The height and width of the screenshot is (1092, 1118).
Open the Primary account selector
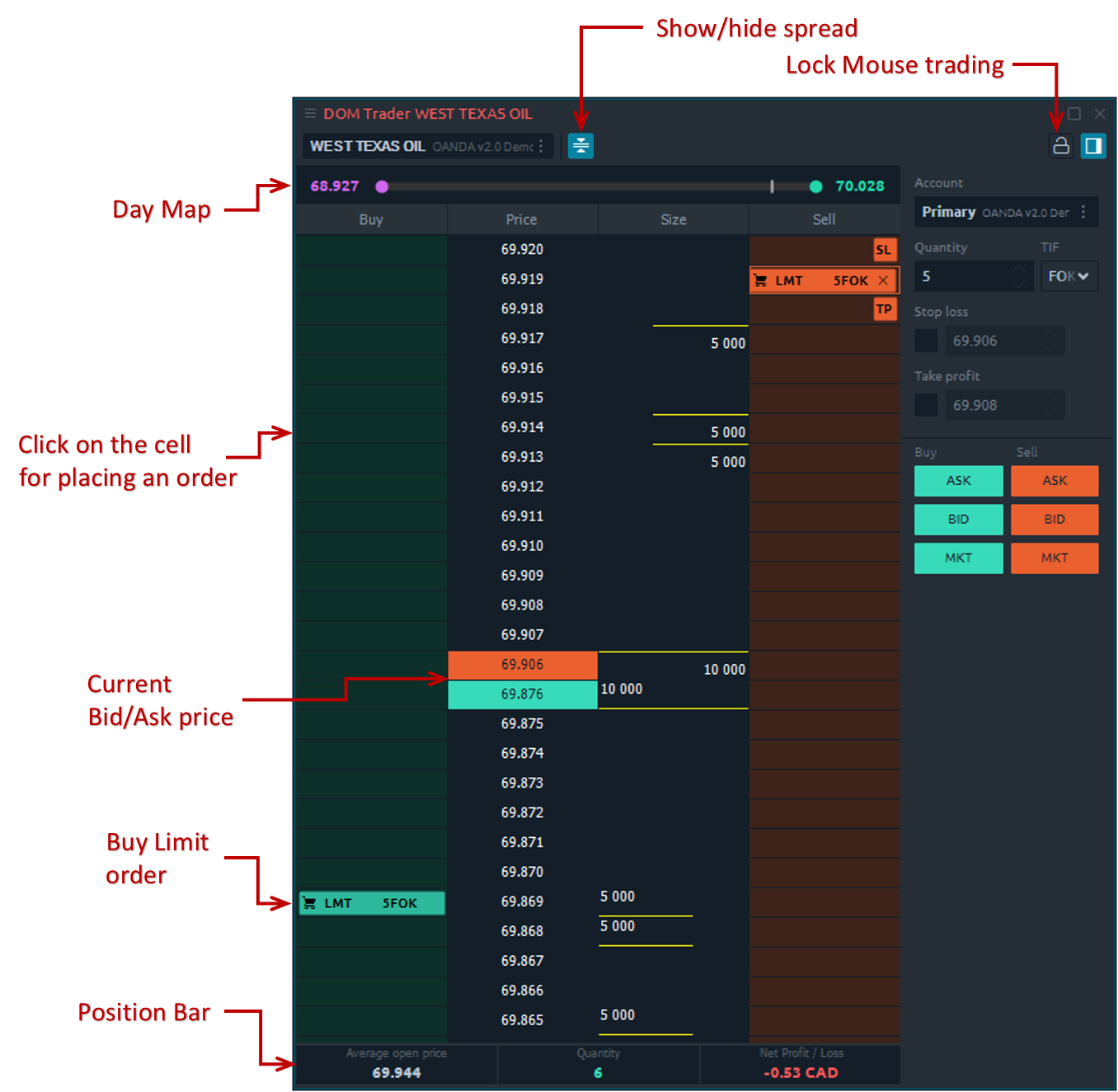[995, 213]
